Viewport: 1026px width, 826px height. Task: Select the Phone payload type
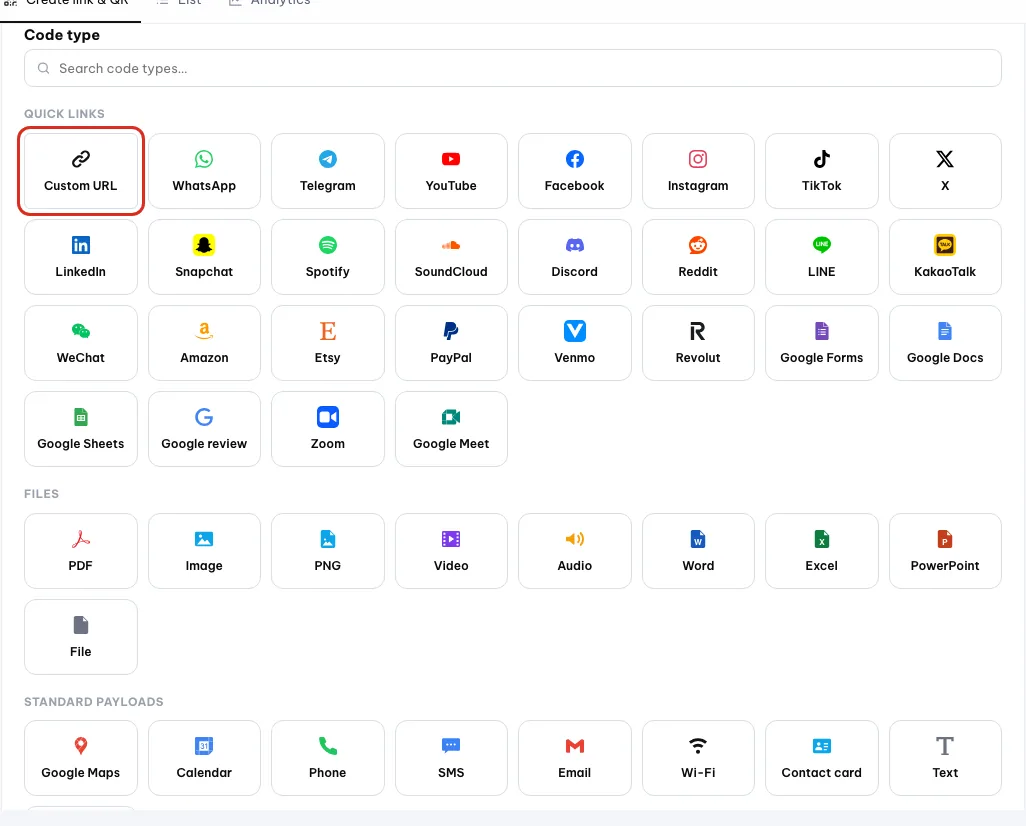328,758
